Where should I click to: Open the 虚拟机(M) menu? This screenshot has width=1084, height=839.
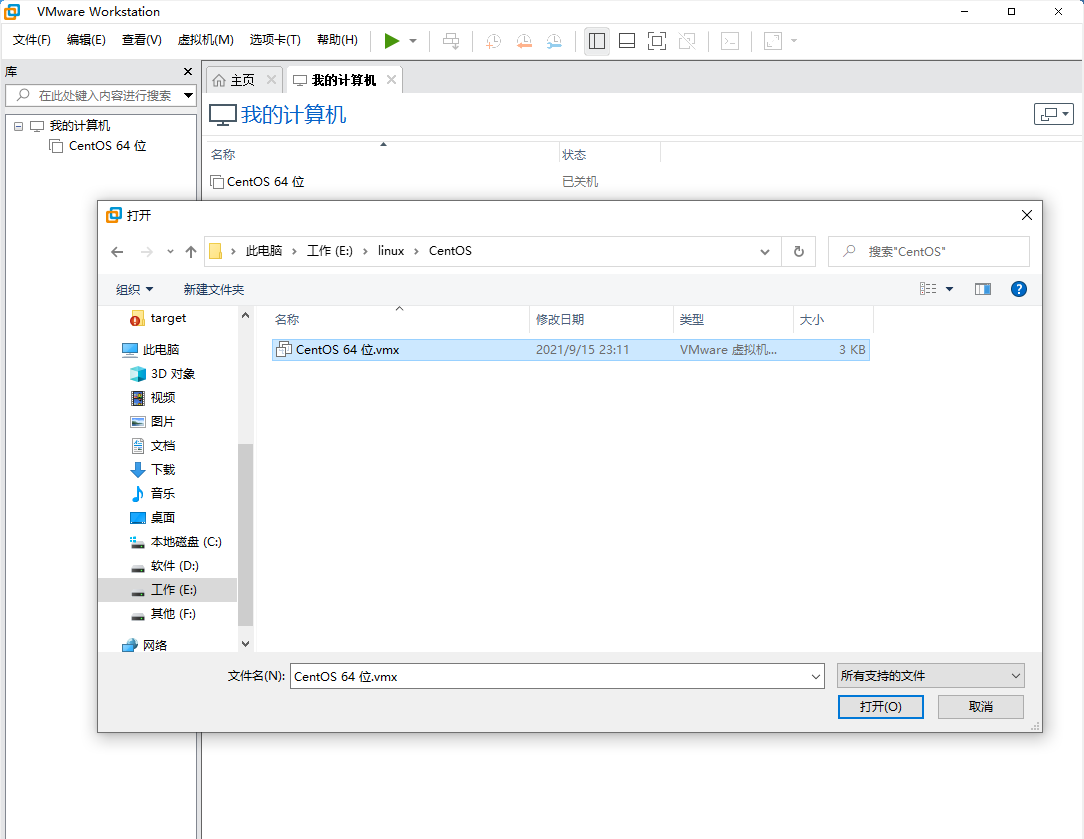click(x=206, y=40)
